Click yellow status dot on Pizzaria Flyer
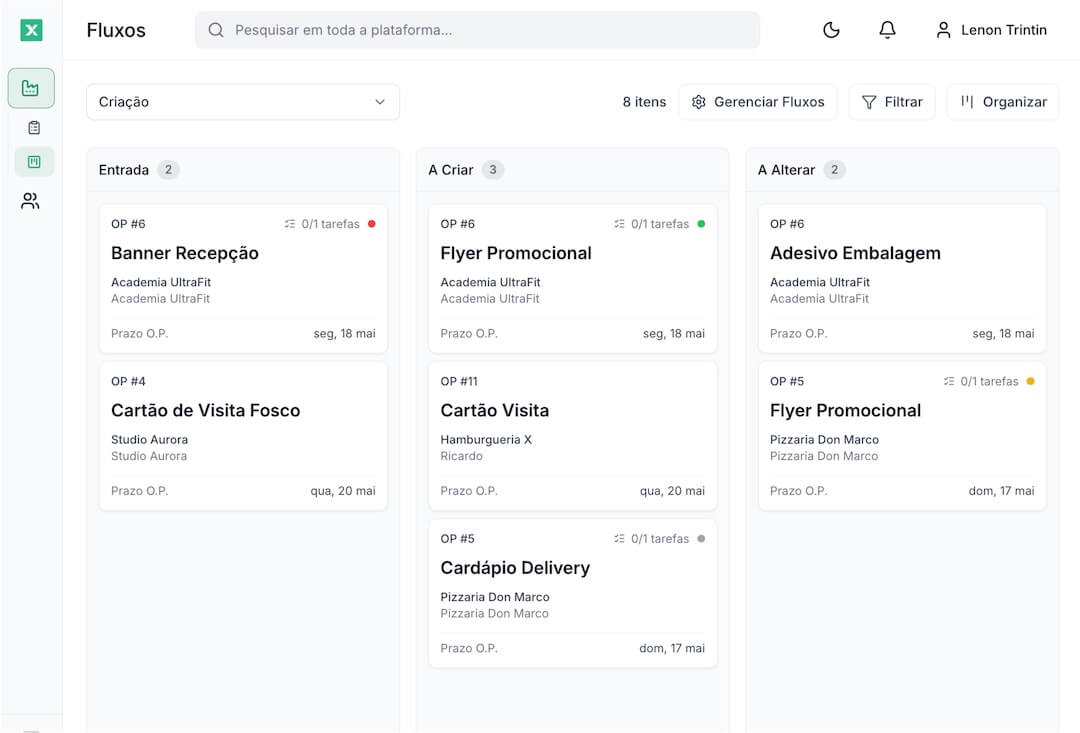 [1030, 381]
